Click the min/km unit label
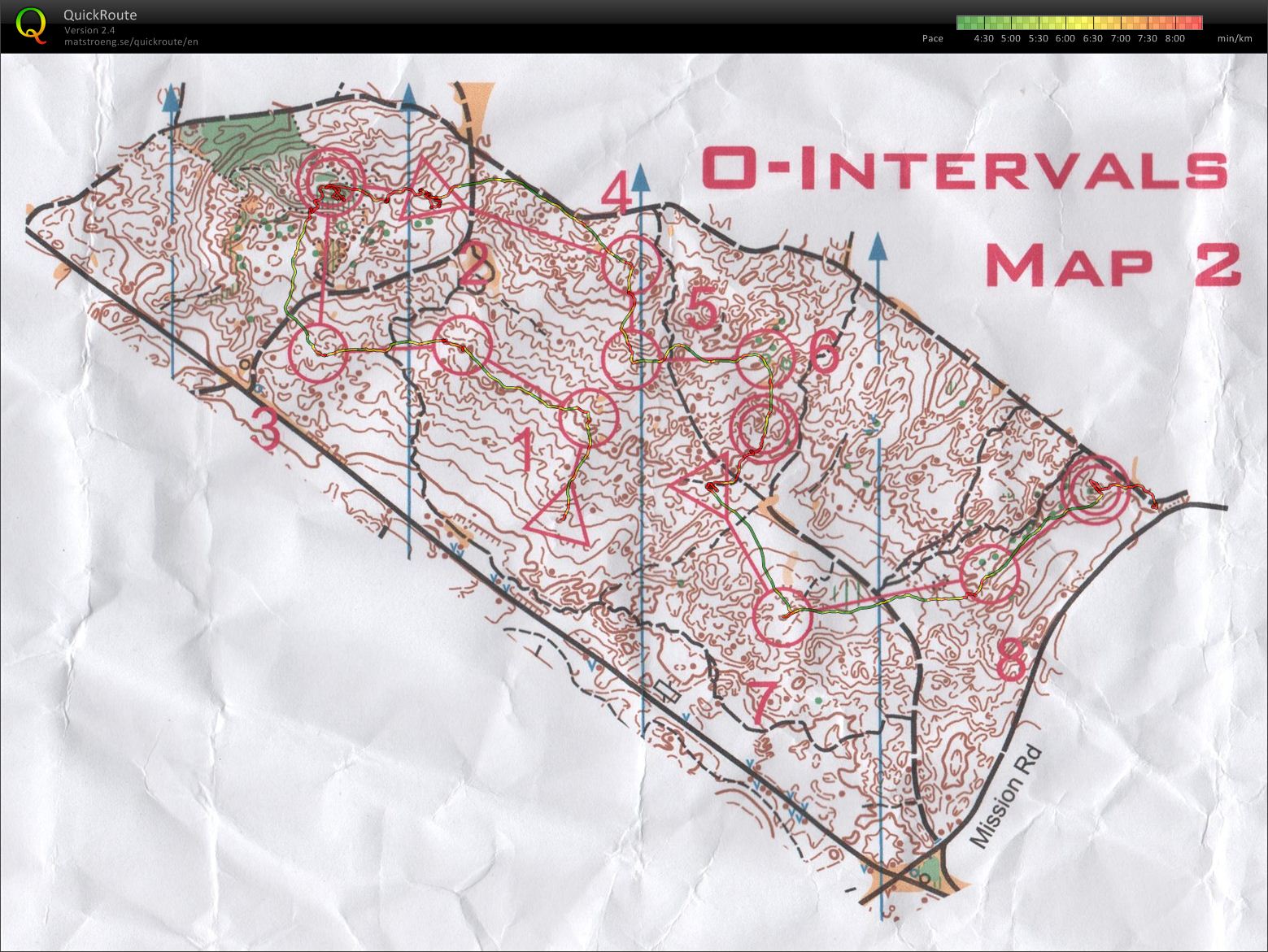 click(x=1235, y=38)
